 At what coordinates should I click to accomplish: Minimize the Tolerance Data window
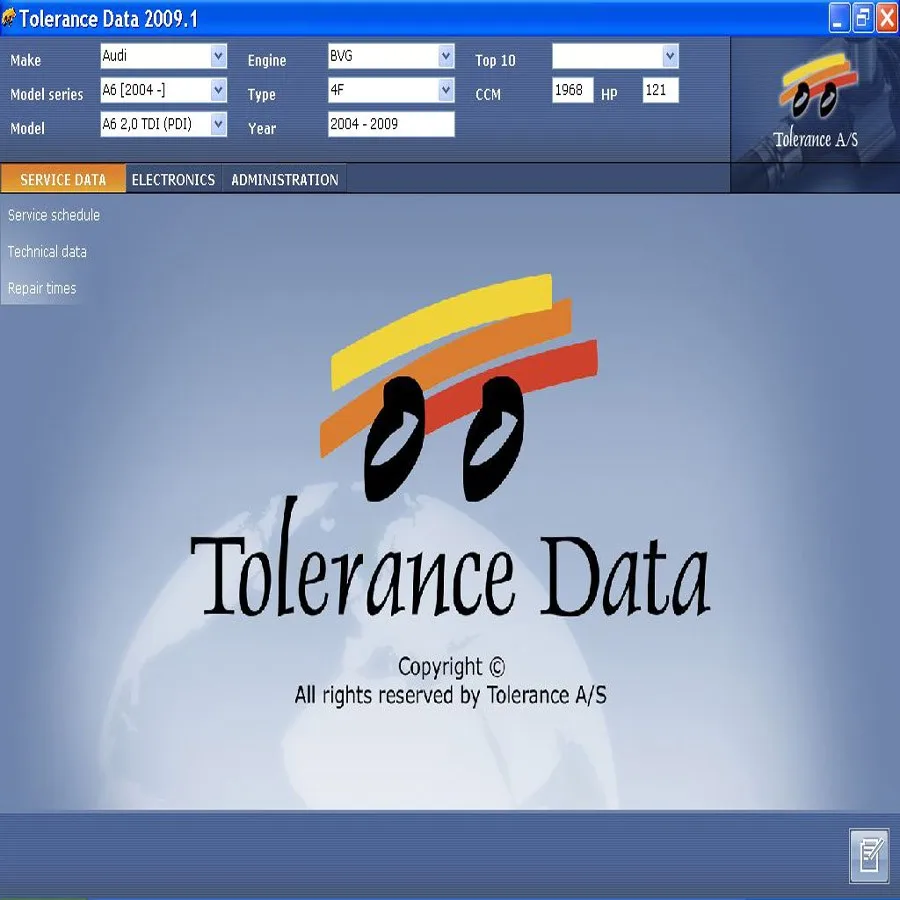pos(839,18)
